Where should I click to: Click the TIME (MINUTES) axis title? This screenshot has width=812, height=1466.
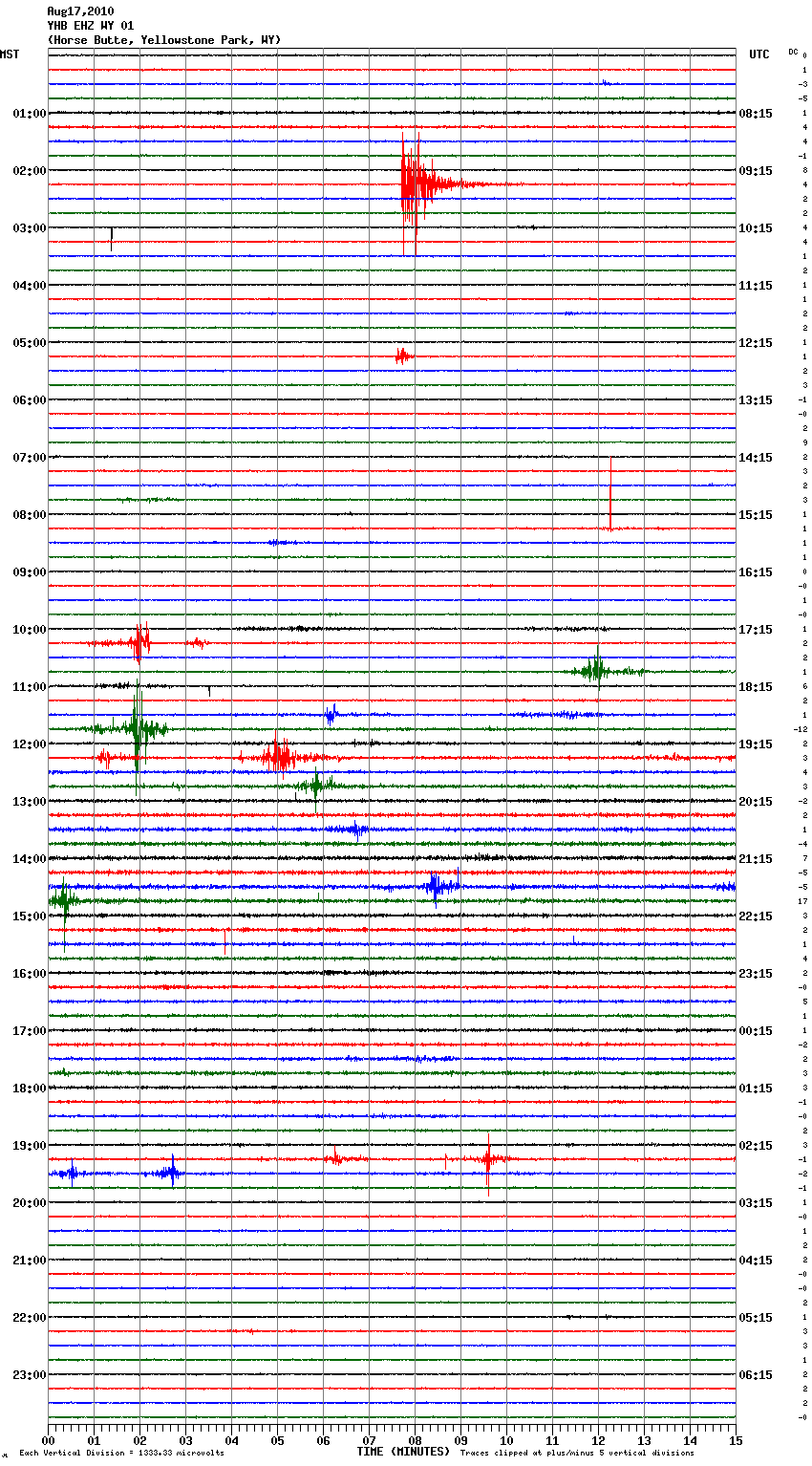[403, 1452]
